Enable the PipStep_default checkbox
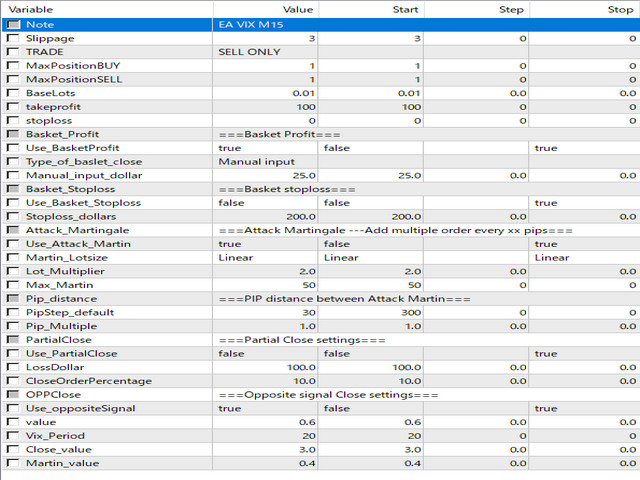The width and height of the screenshot is (640, 480). 13,312
